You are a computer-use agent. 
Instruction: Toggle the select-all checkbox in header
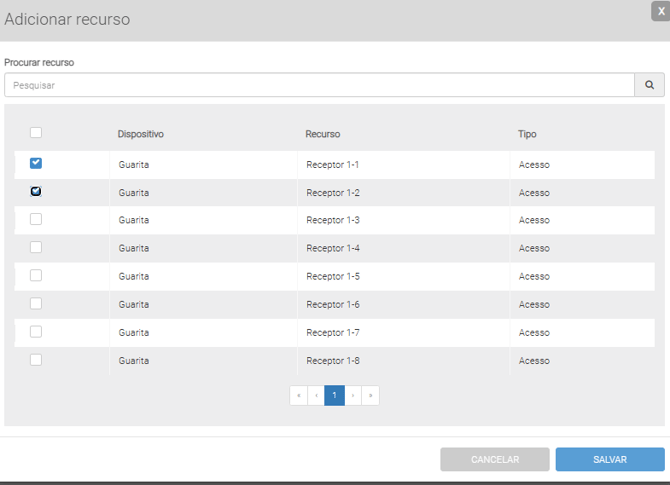click(x=36, y=132)
